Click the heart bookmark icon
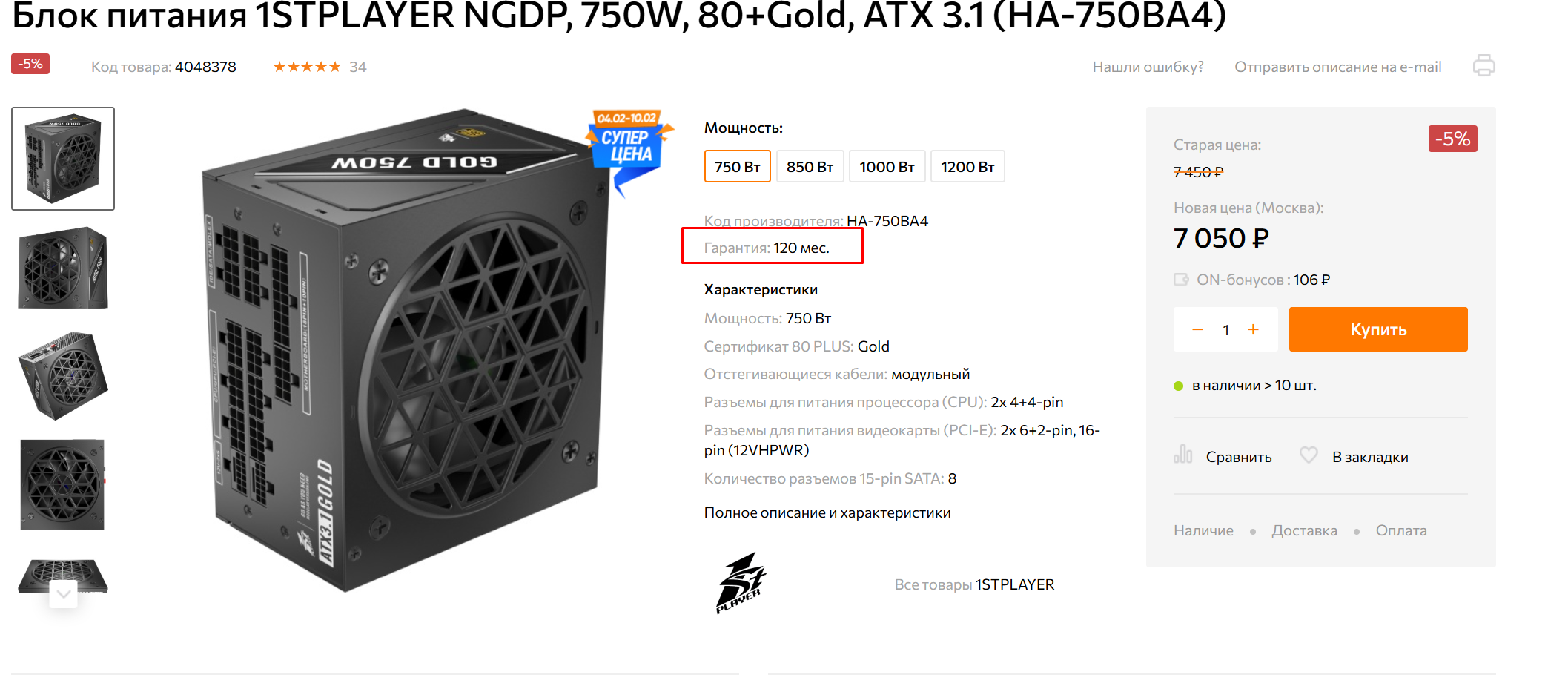Viewport: 1568px width, 689px height. (x=1309, y=455)
